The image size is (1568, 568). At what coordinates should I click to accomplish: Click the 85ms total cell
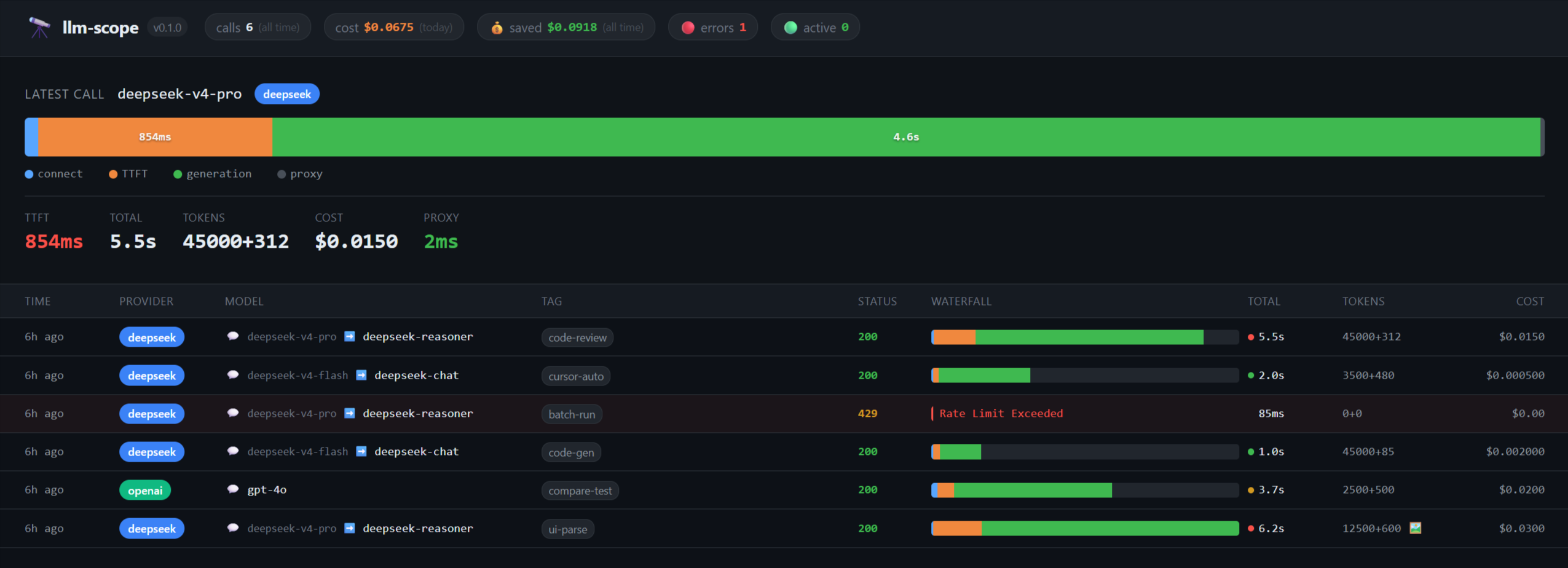tap(1271, 414)
